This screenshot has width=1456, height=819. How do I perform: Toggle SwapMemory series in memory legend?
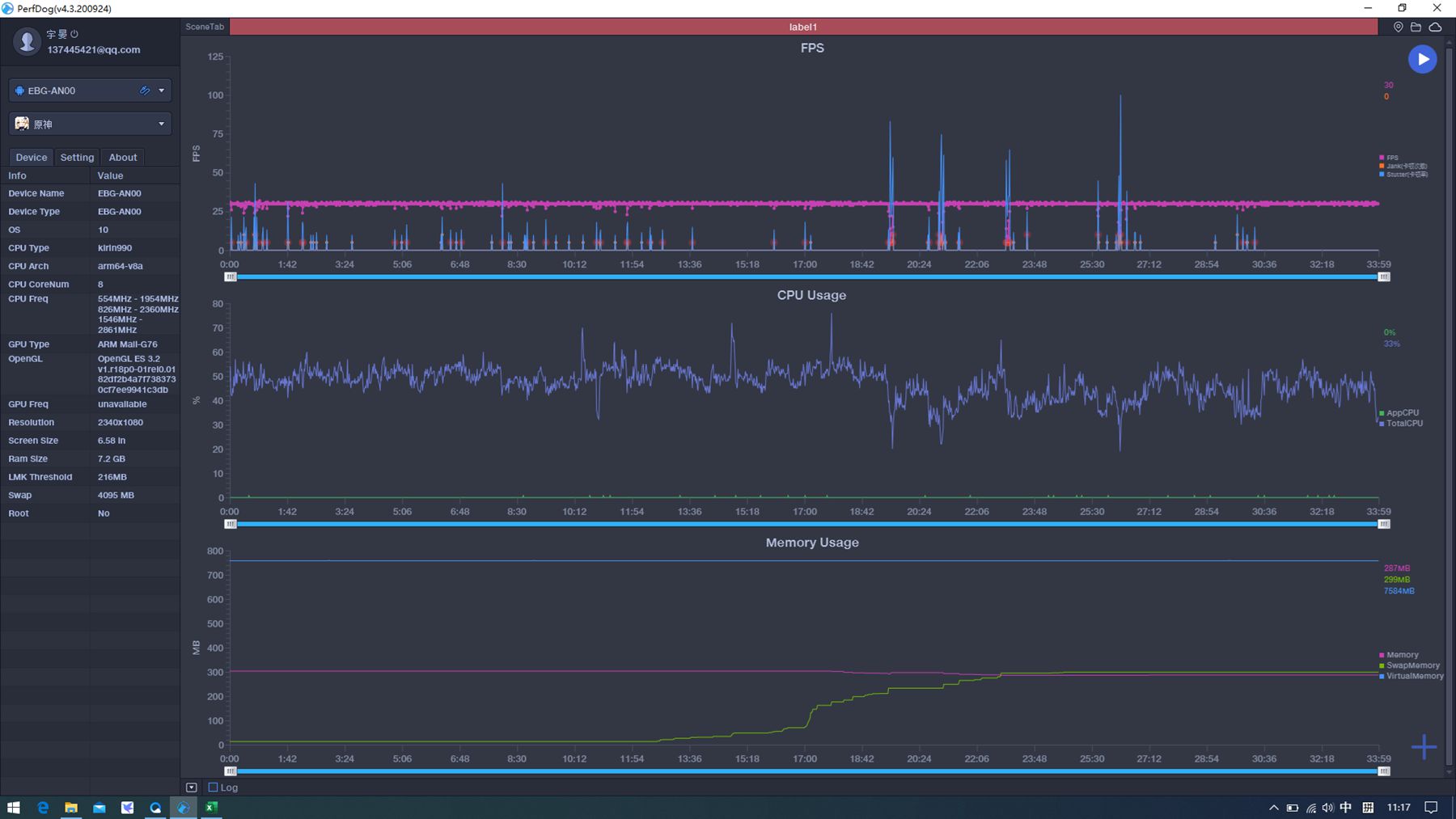(x=1412, y=665)
